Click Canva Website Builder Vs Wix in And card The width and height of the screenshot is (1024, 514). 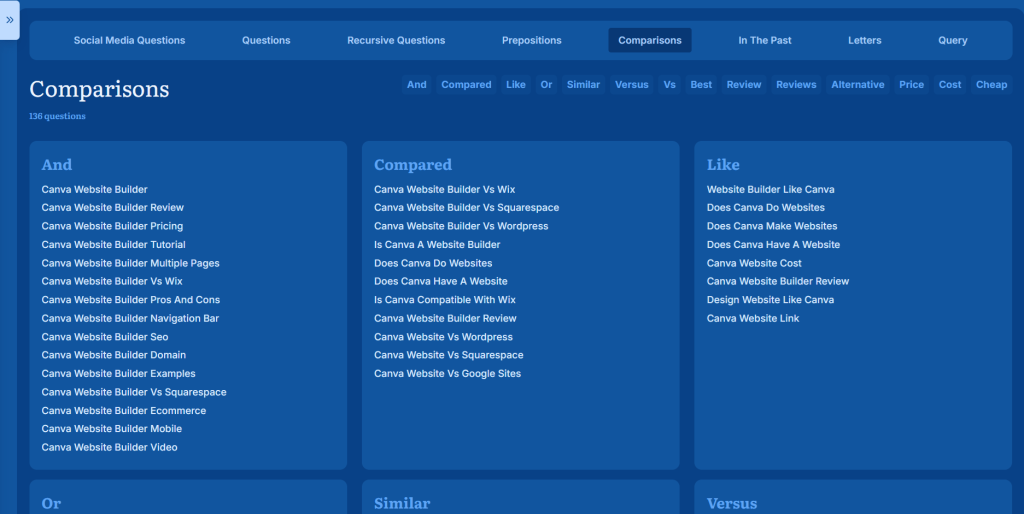click(x=112, y=281)
